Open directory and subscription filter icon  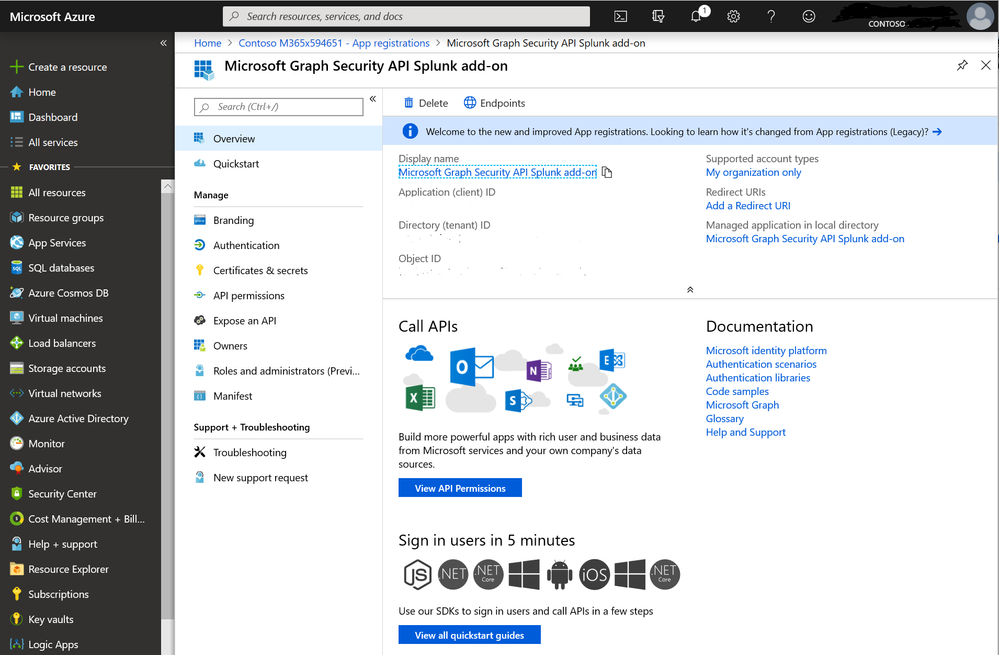pyautogui.click(x=658, y=17)
